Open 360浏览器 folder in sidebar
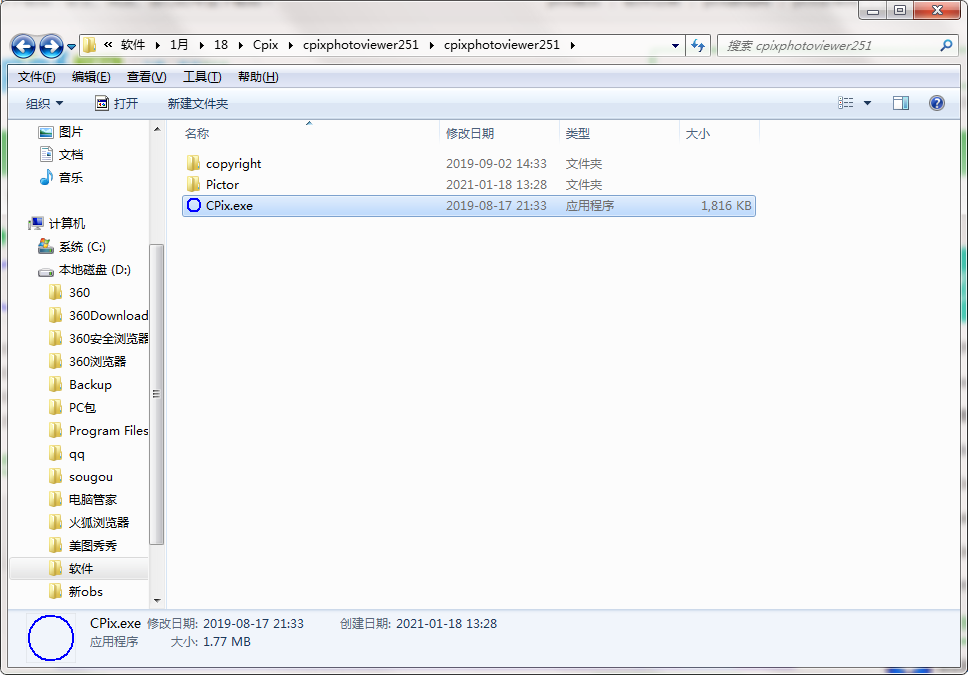The width and height of the screenshot is (968, 675). point(87,361)
